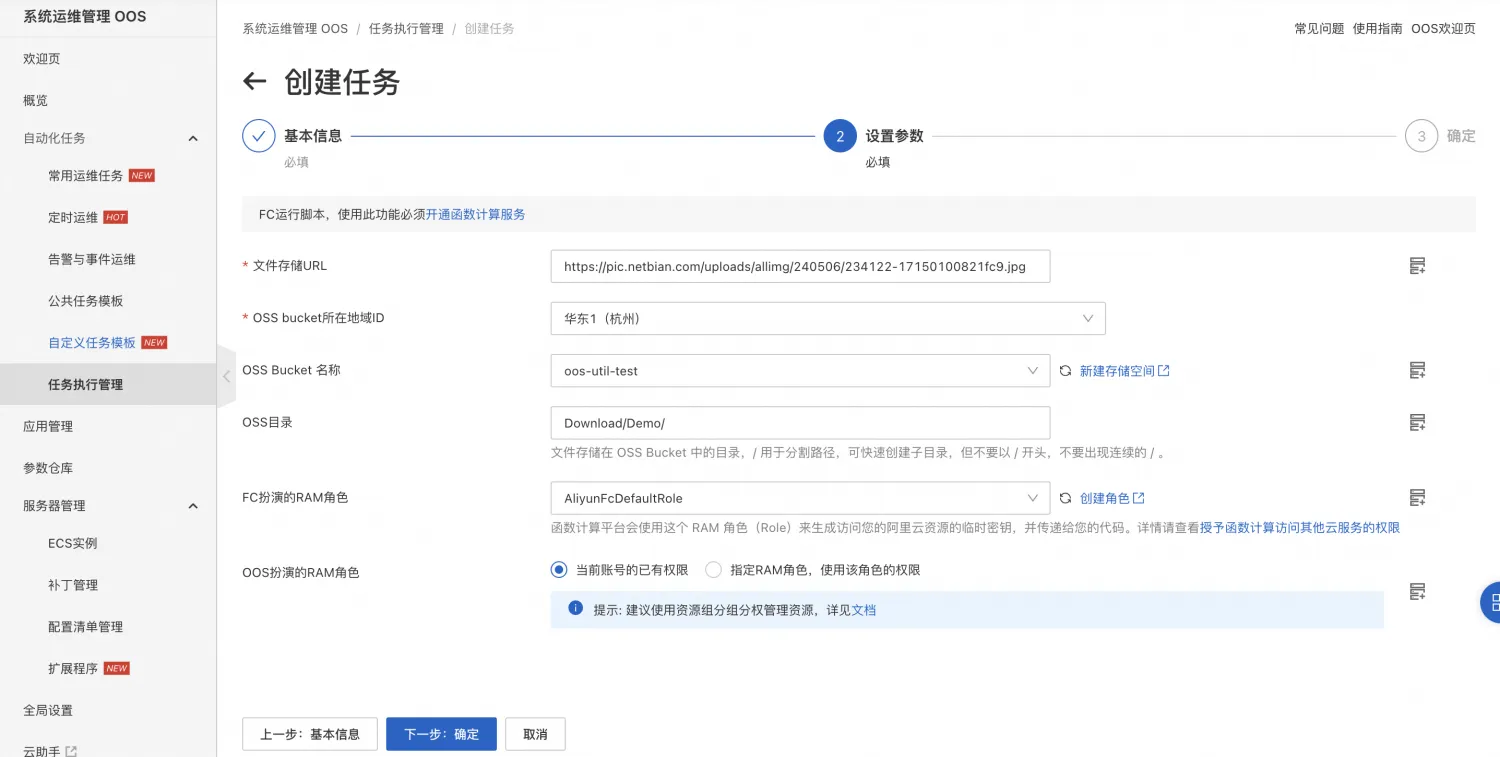Image resolution: width=1500 pixels, height=757 pixels.
Task: Collapse the 自动化任务 sidebar section
Action: pyautogui.click(x=193, y=138)
